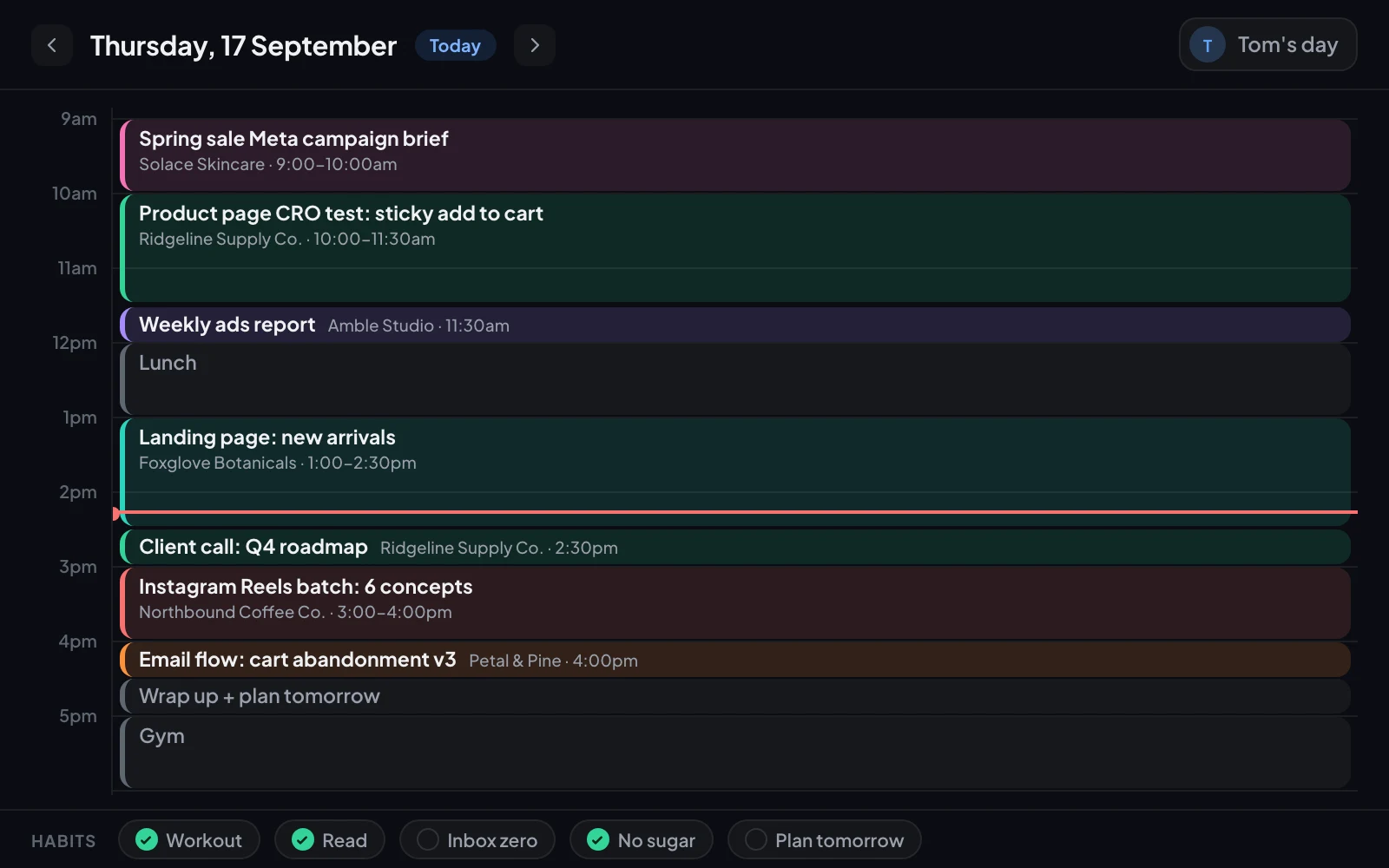The height and width of the screenshot is (868, 1389).
Task: Toggle the No sugar habit
Action: tap(642, 839)
